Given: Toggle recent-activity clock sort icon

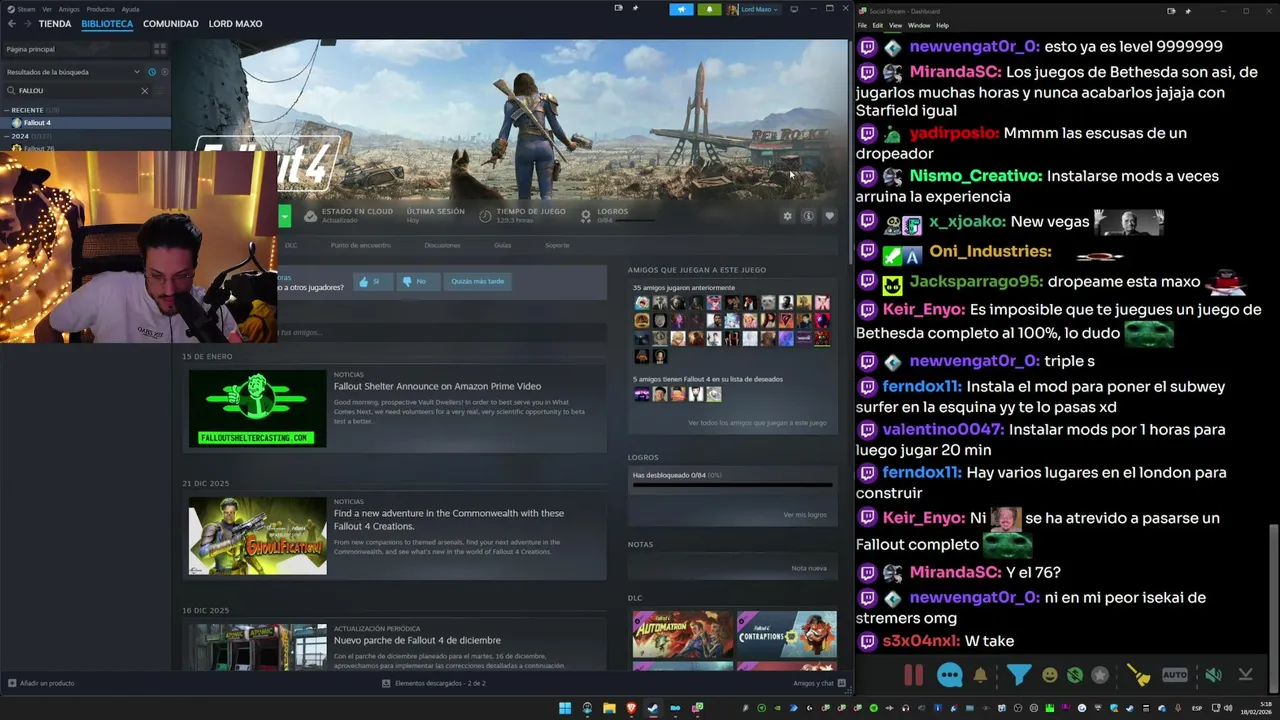Looking at the screenshot, I should tap(152, 72).
